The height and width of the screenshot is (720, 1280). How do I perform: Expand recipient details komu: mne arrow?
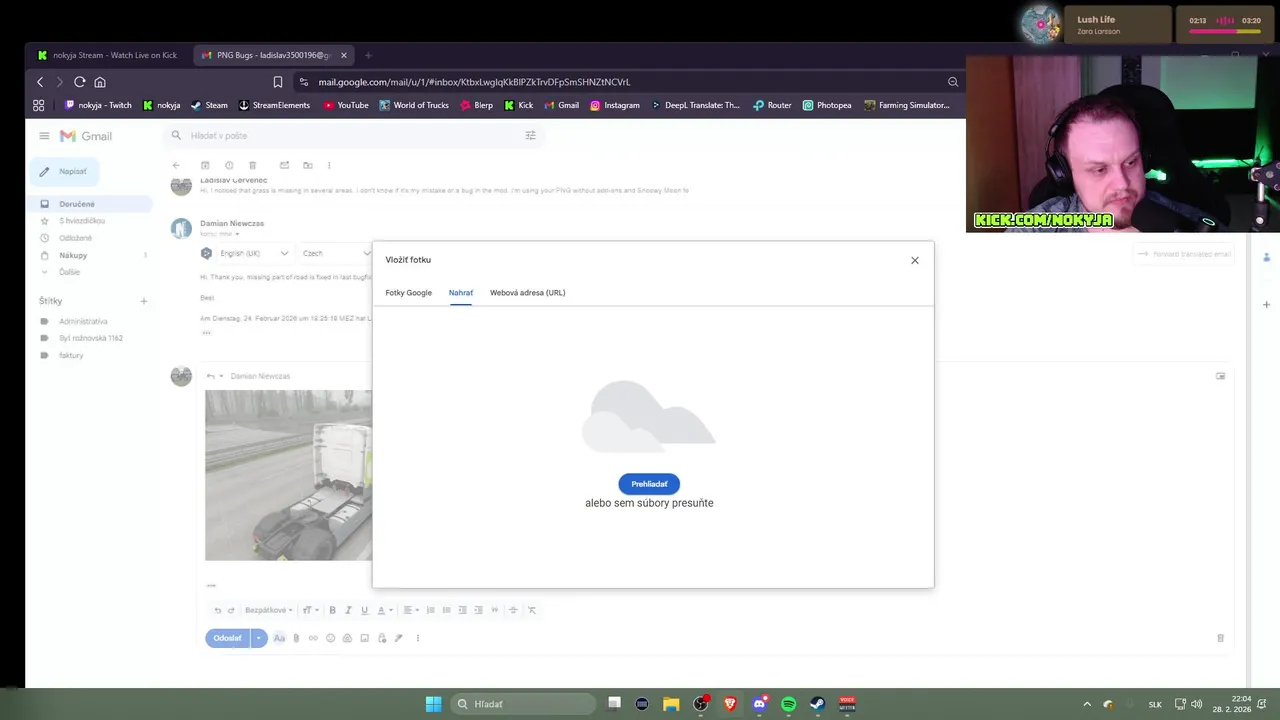(x=237, y=234)
